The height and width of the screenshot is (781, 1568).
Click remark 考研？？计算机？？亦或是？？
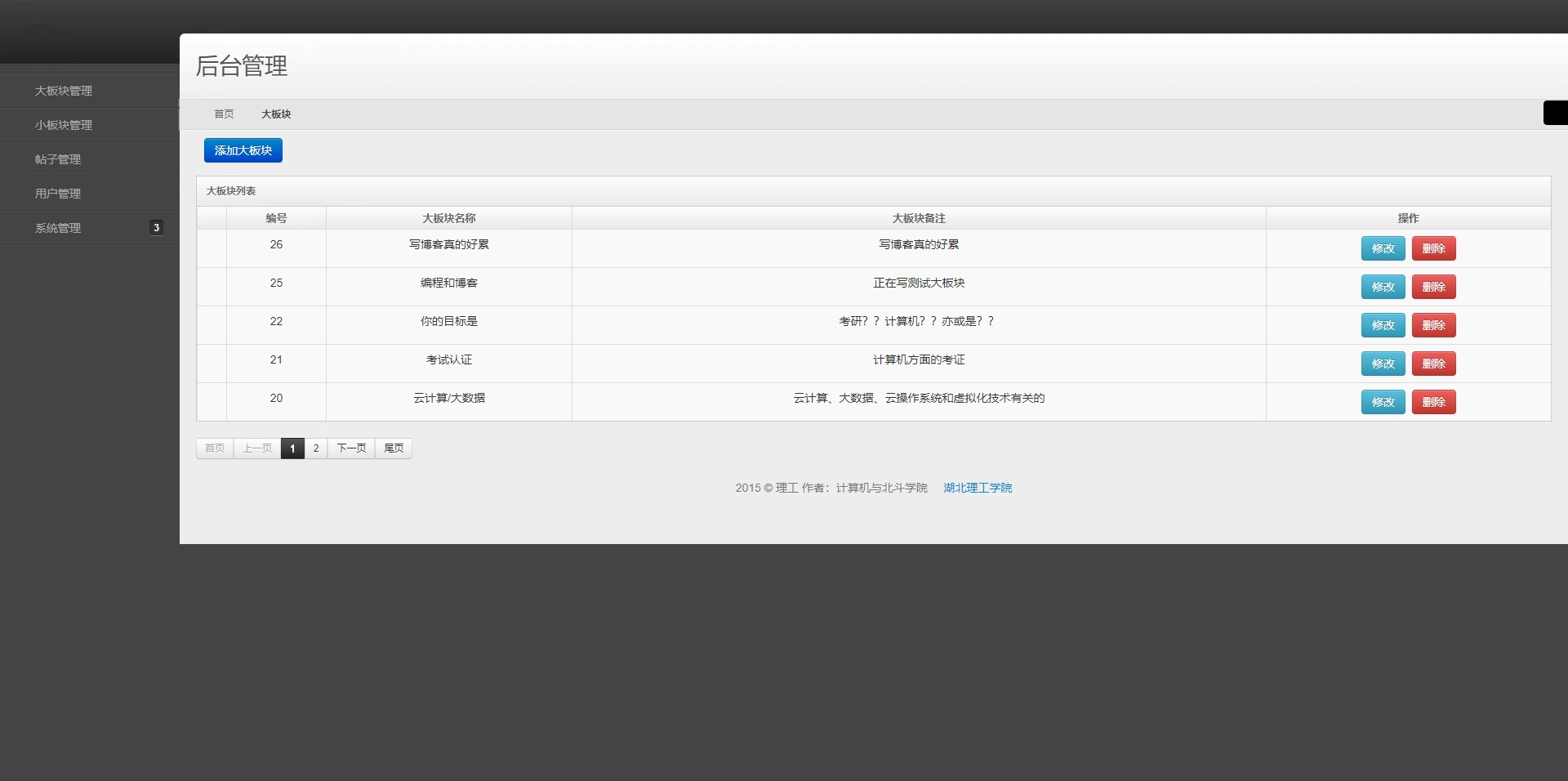pyautogui.click(x=919, y=321)
